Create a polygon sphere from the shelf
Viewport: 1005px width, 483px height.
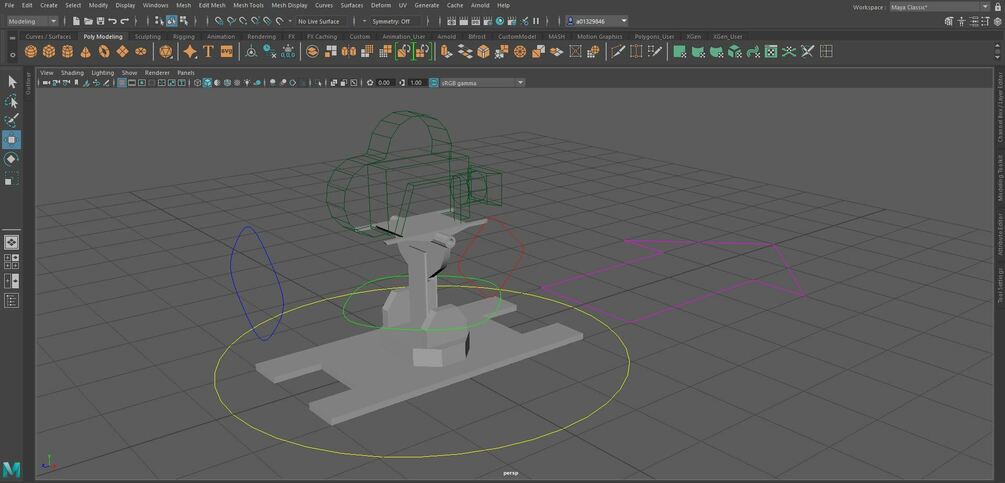coord(31,52)
